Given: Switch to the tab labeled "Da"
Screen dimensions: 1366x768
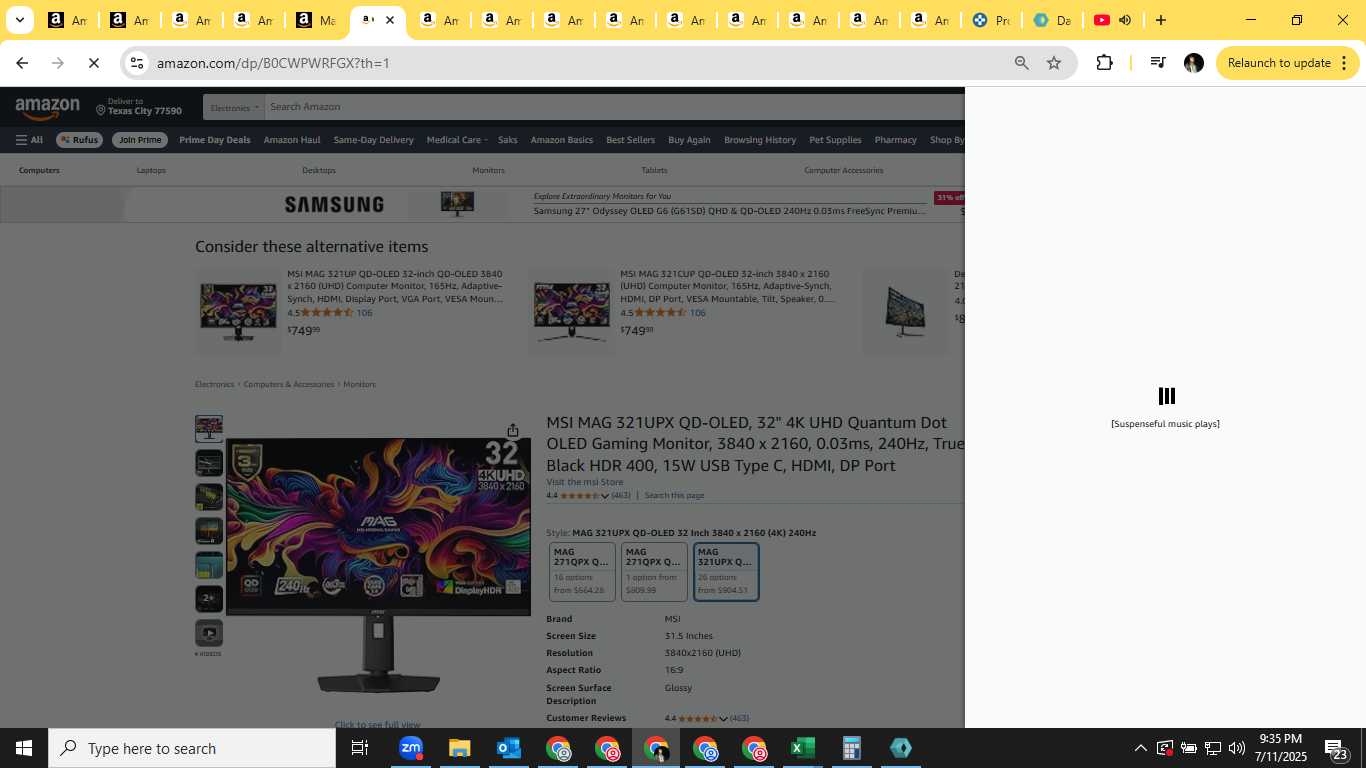Looking at the screenshot, I should [x=1051, y=20].
